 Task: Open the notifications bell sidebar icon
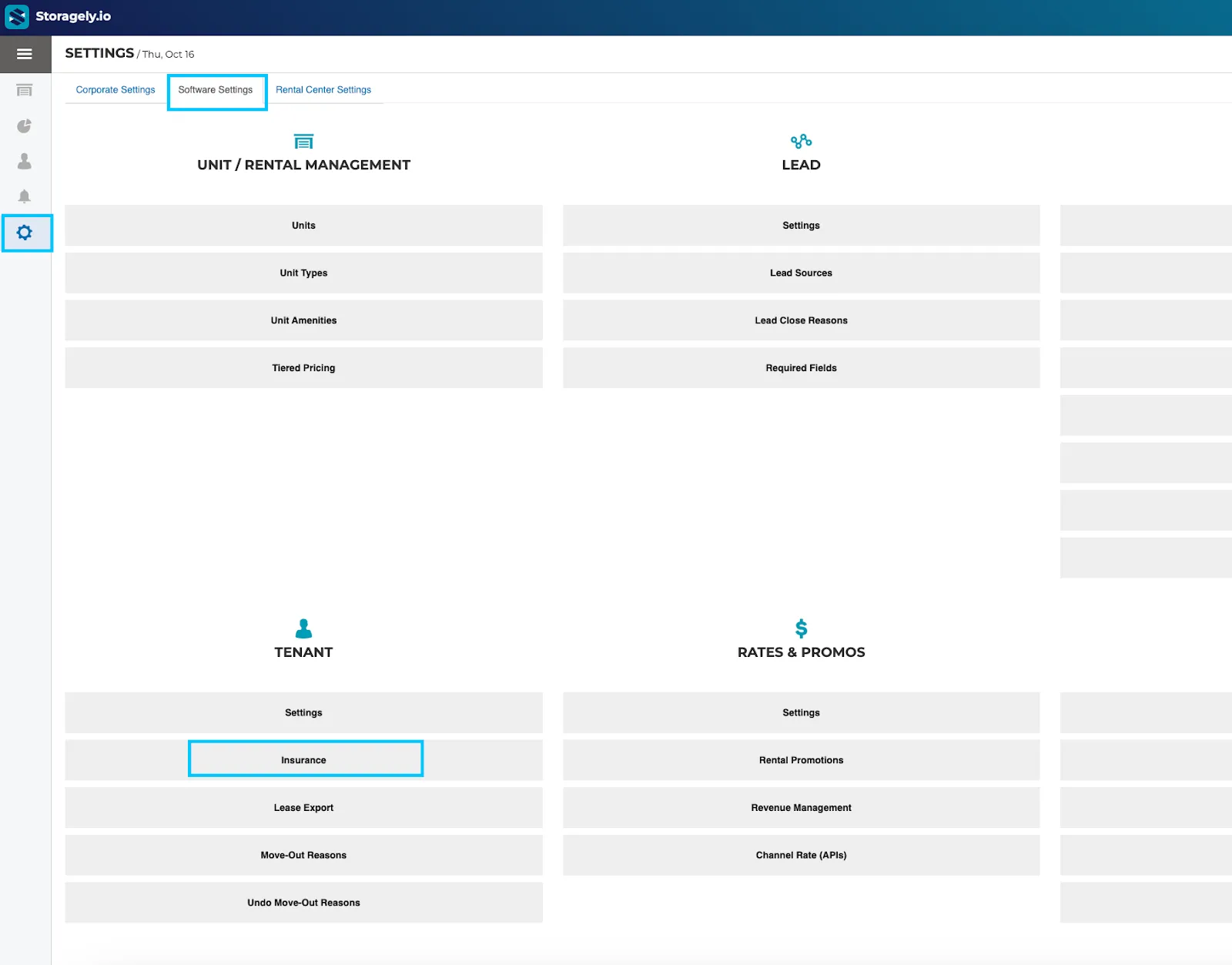click(25, 196)
